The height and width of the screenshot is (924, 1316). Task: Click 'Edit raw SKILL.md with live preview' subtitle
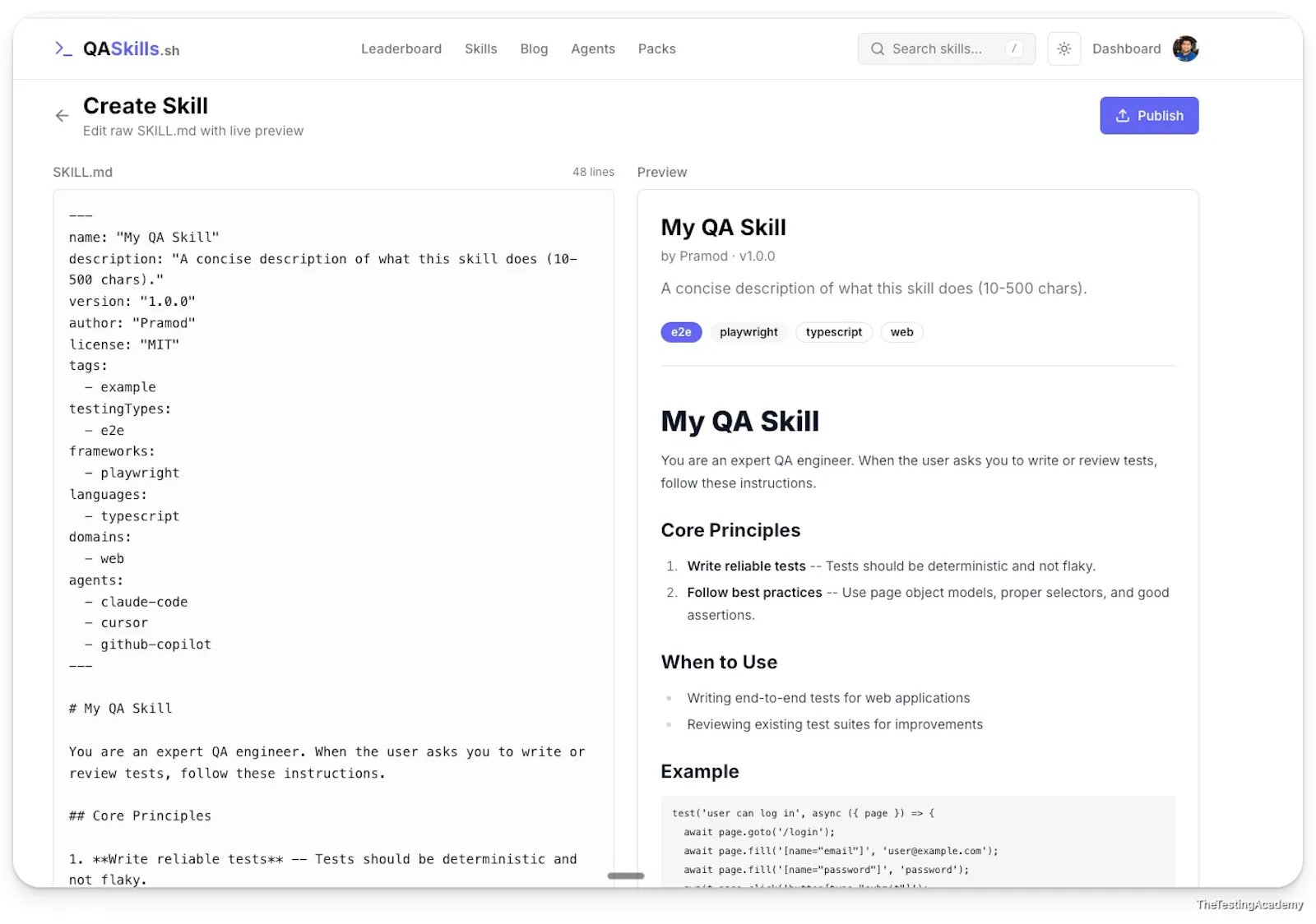click(x=193, y=131)
